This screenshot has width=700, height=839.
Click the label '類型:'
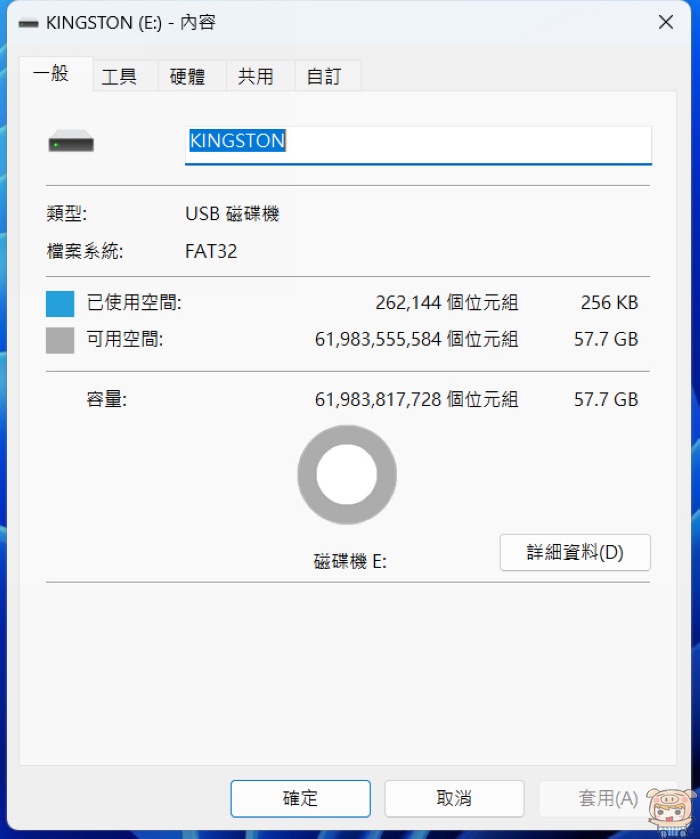67,214
